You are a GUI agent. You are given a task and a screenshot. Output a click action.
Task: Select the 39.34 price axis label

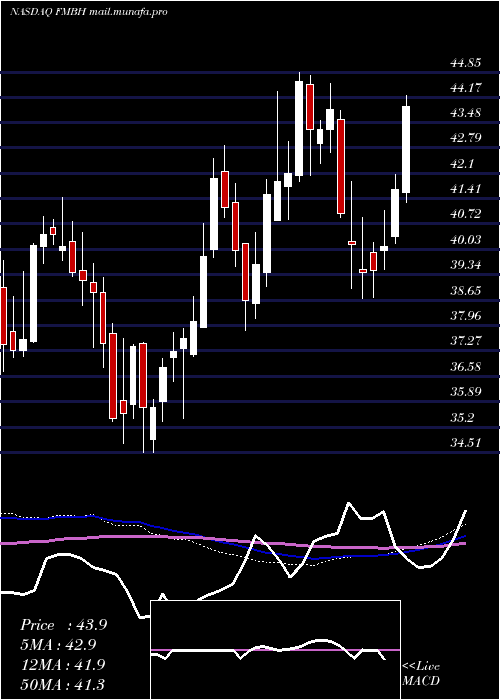click(466, 265)
